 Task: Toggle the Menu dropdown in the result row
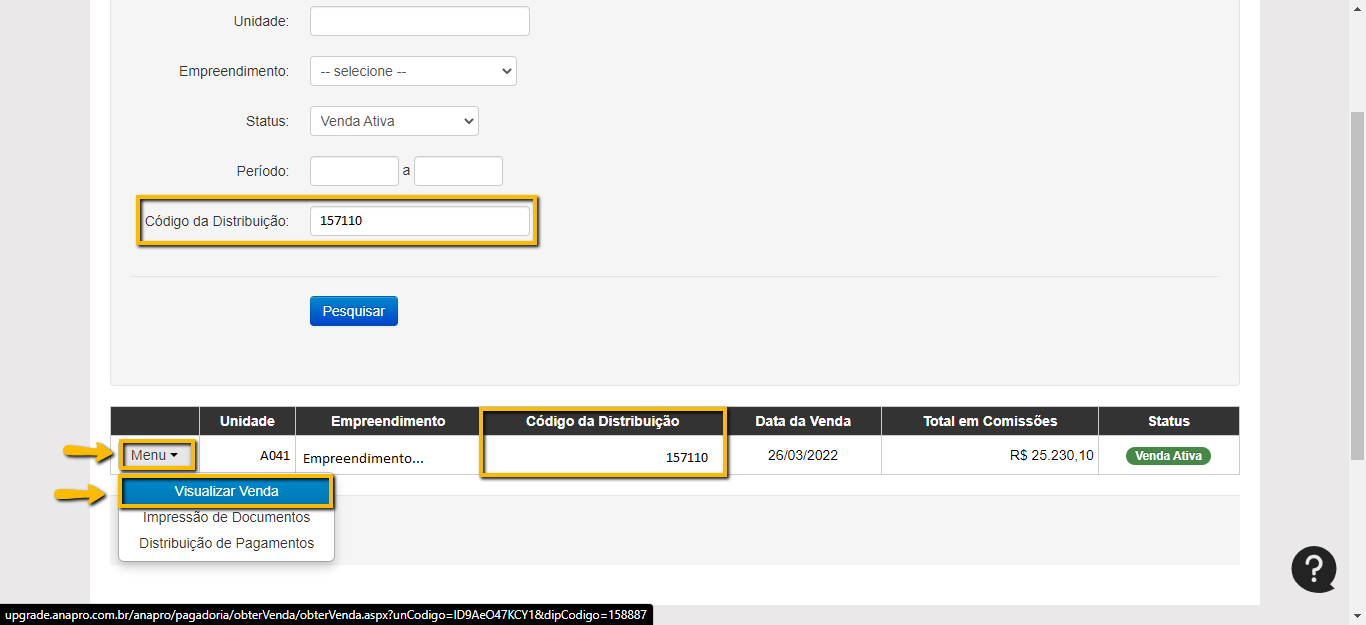(x=155, y=456)
